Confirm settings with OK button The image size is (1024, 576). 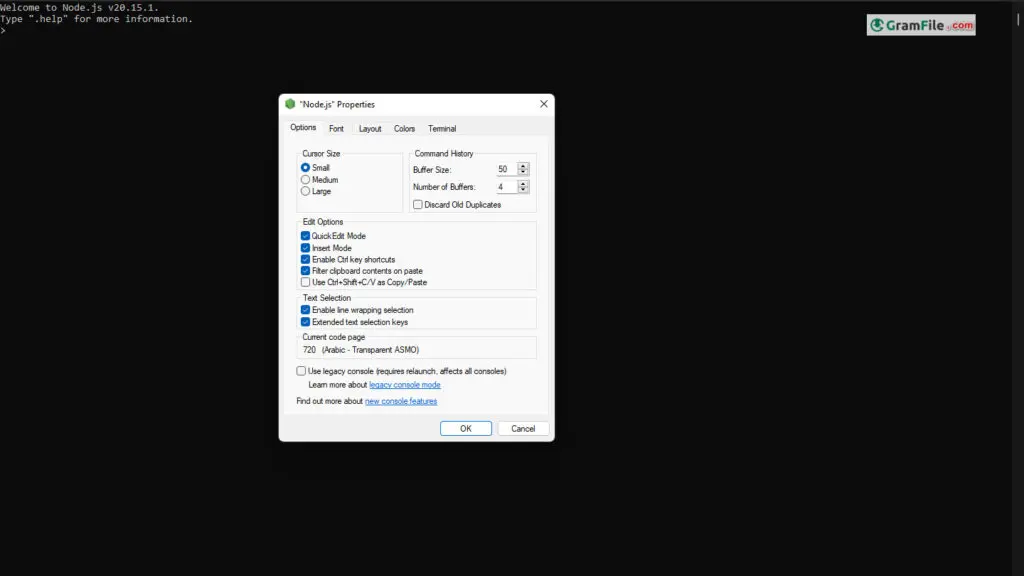(466, 428)
